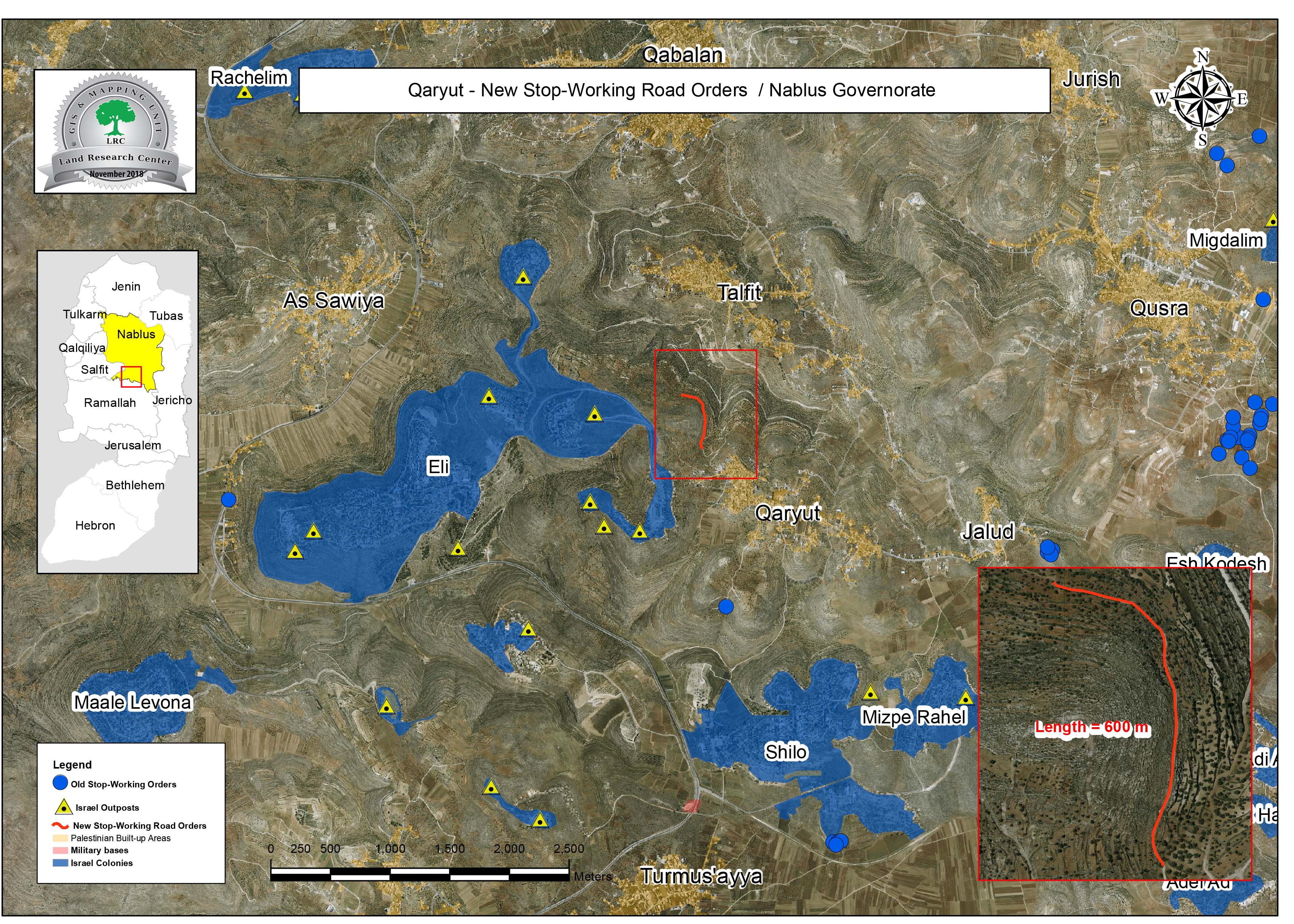Click the pink military base near Shilo road
This screenshot has height=924, width=1294.
[691, 806]
